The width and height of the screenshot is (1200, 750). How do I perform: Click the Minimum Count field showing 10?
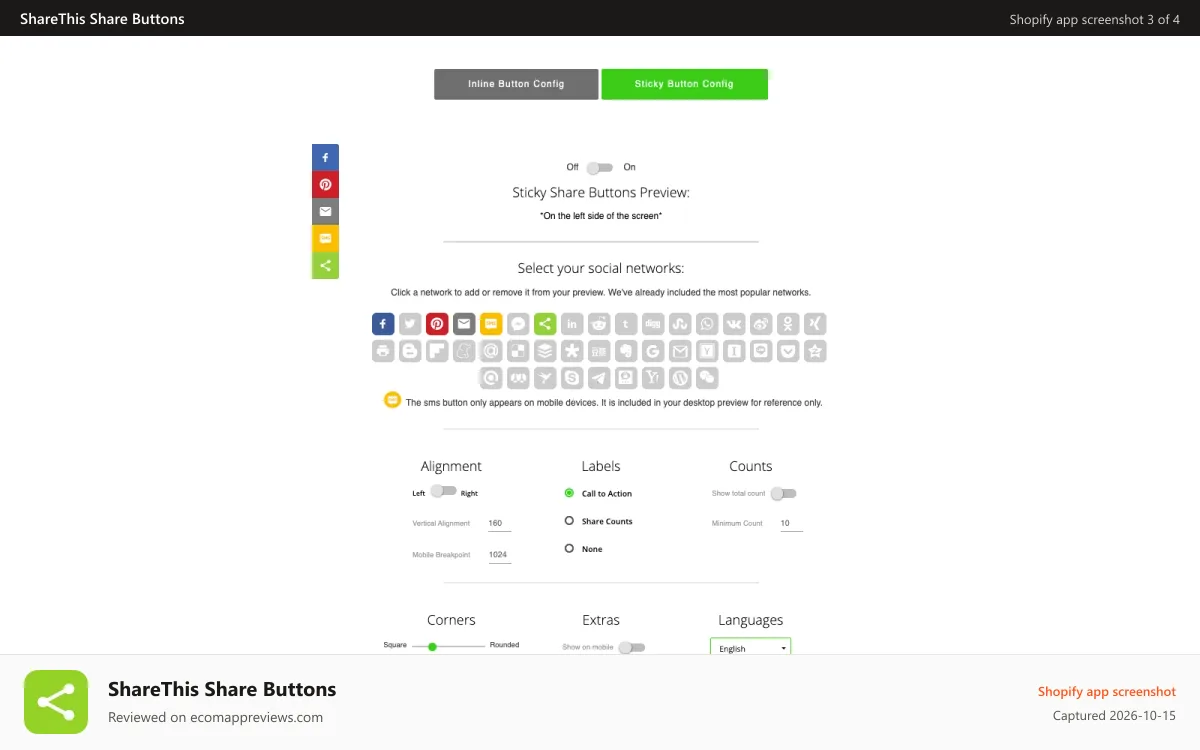click(x=791, y=523)
